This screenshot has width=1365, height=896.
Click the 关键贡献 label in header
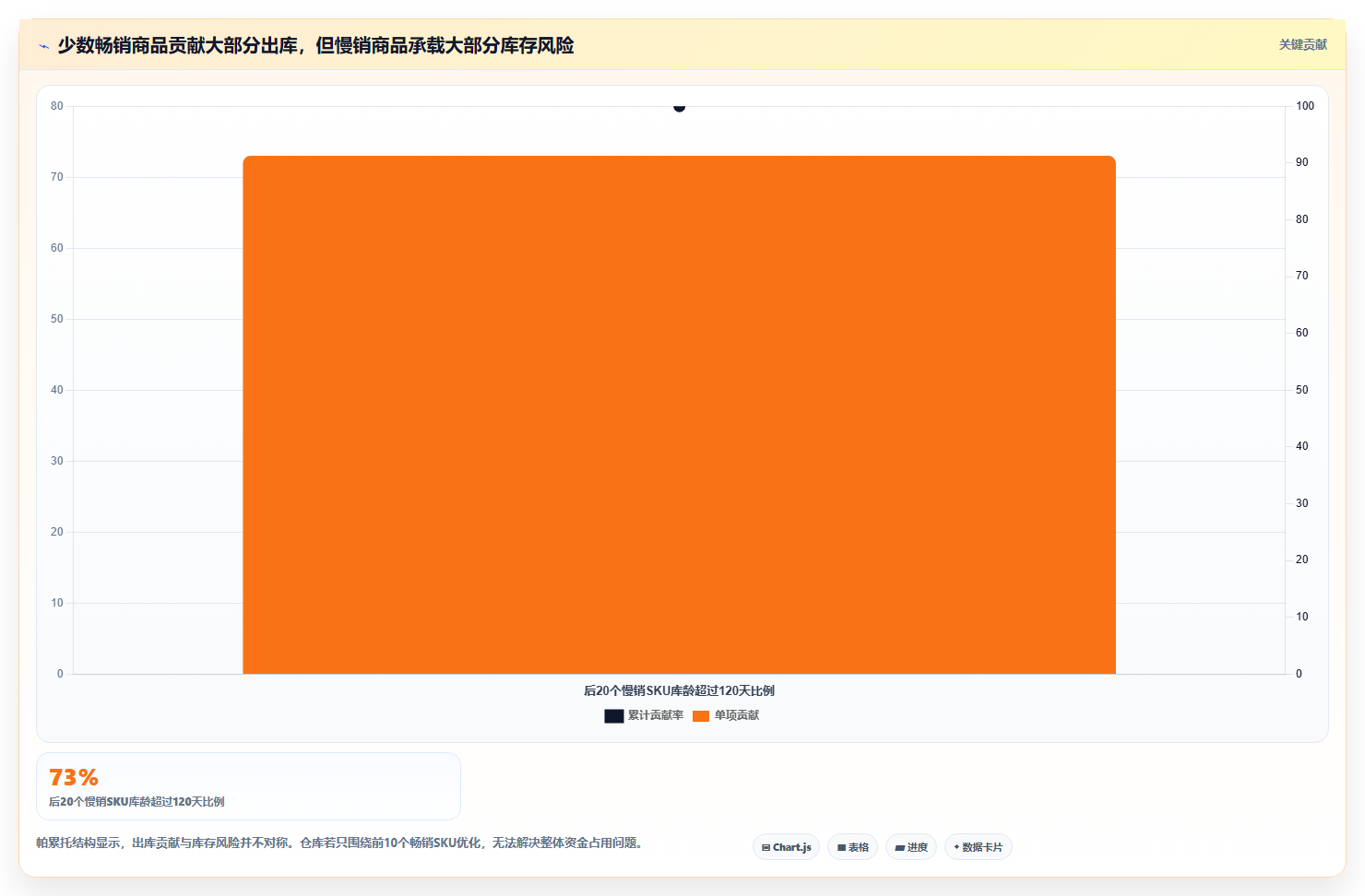coord(1302,44)
